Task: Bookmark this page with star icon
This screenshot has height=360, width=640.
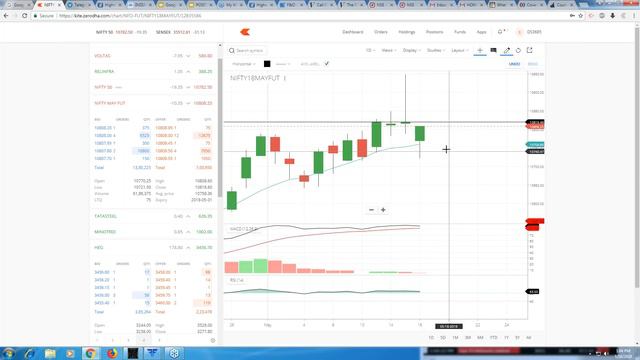Action: click(581, 16)
